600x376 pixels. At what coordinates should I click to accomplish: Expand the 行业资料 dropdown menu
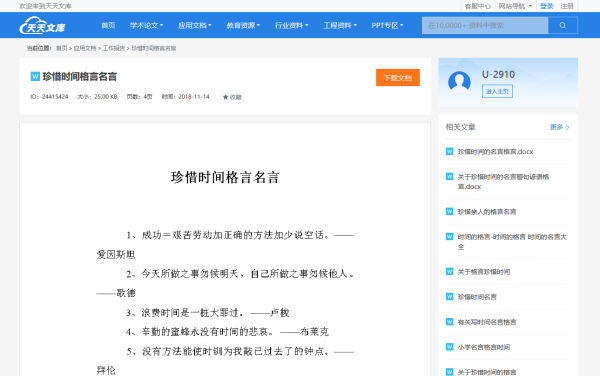[x=291, y=25]
